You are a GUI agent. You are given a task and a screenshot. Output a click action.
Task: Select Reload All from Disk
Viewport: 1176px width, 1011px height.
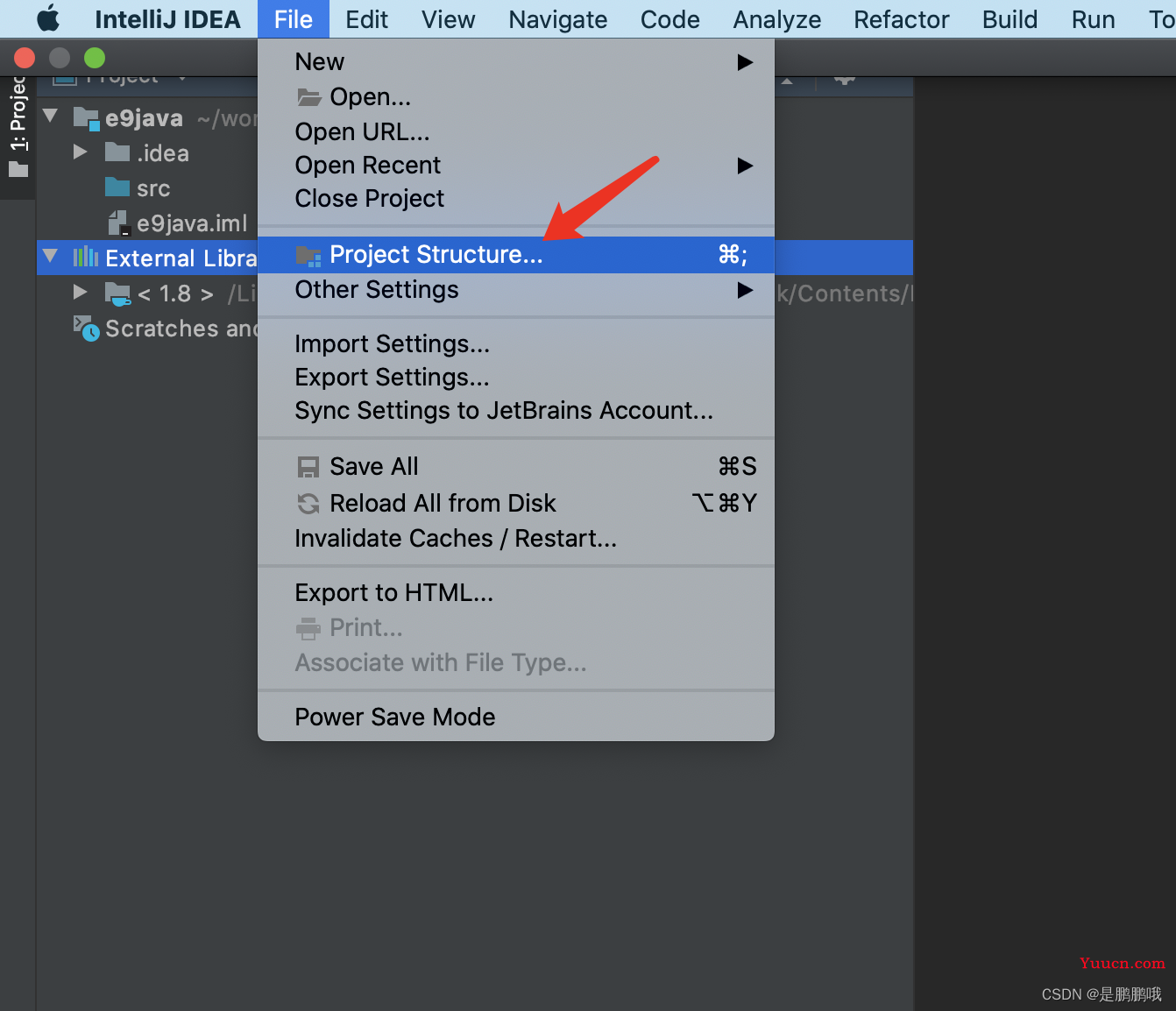516,503
